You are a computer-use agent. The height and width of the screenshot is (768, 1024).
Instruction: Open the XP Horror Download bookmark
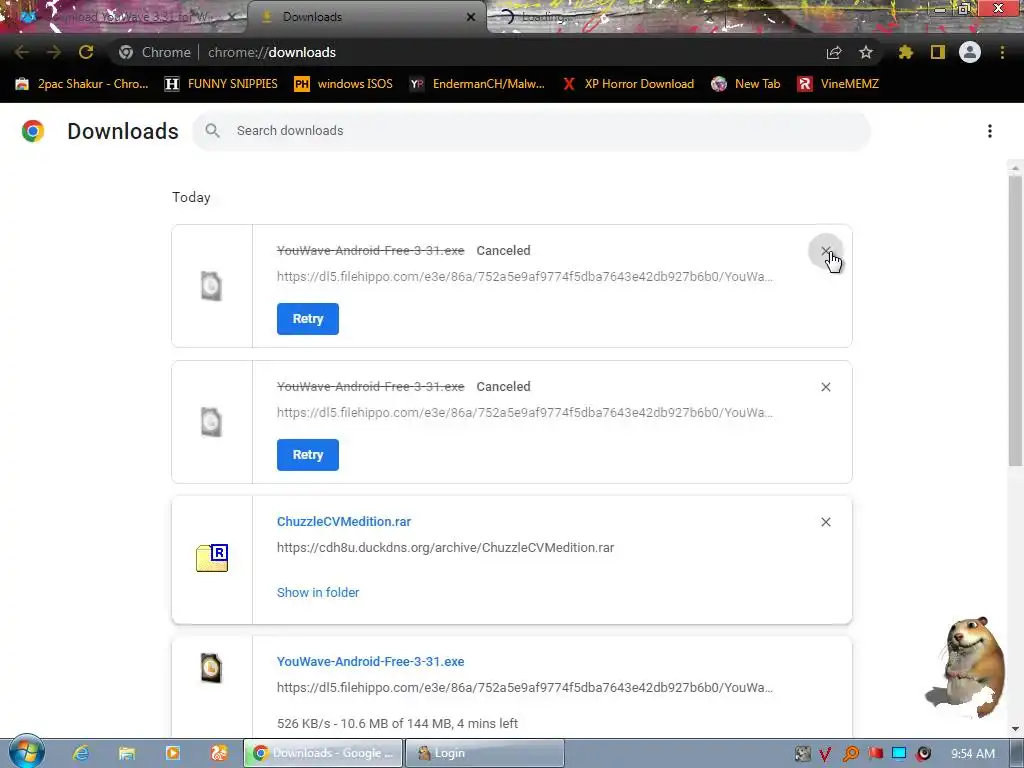click(x=628, y=84)
